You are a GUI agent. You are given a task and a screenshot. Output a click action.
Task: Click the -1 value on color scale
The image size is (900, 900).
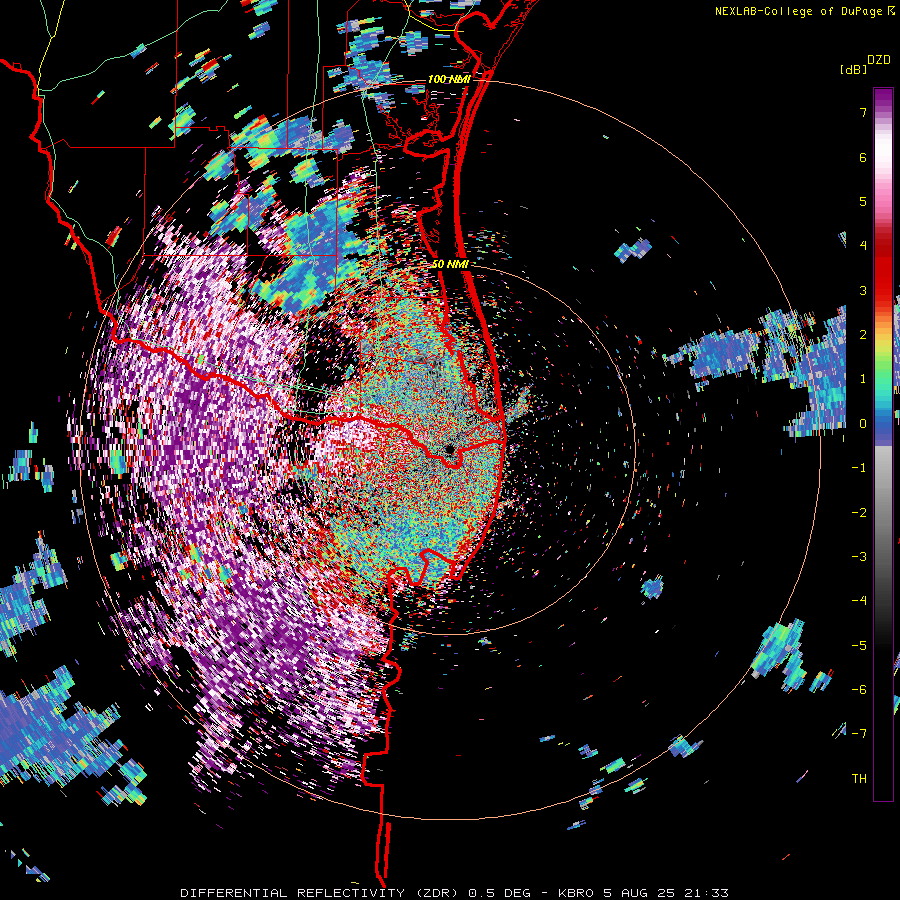(x=859, y=468)
